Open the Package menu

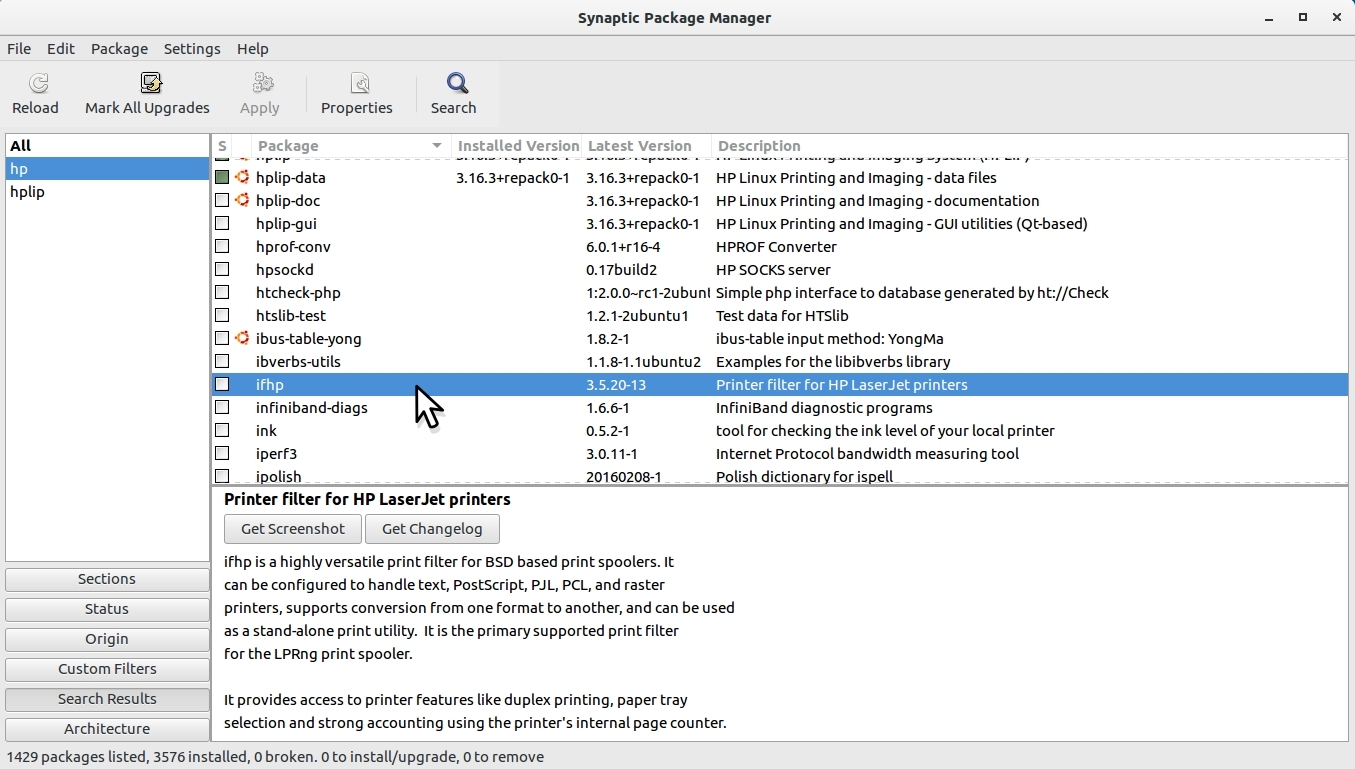pos(119,48)
